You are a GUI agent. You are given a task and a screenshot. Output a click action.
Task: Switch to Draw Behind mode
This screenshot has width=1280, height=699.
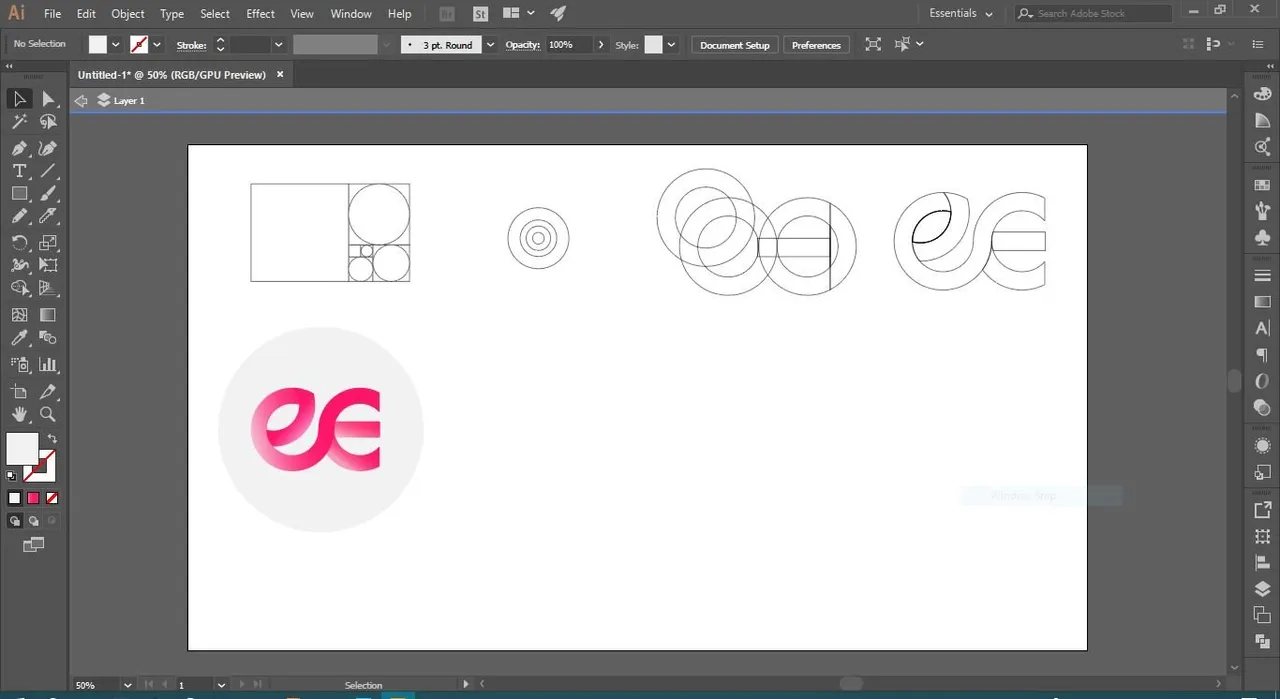(x=33, y=521)
